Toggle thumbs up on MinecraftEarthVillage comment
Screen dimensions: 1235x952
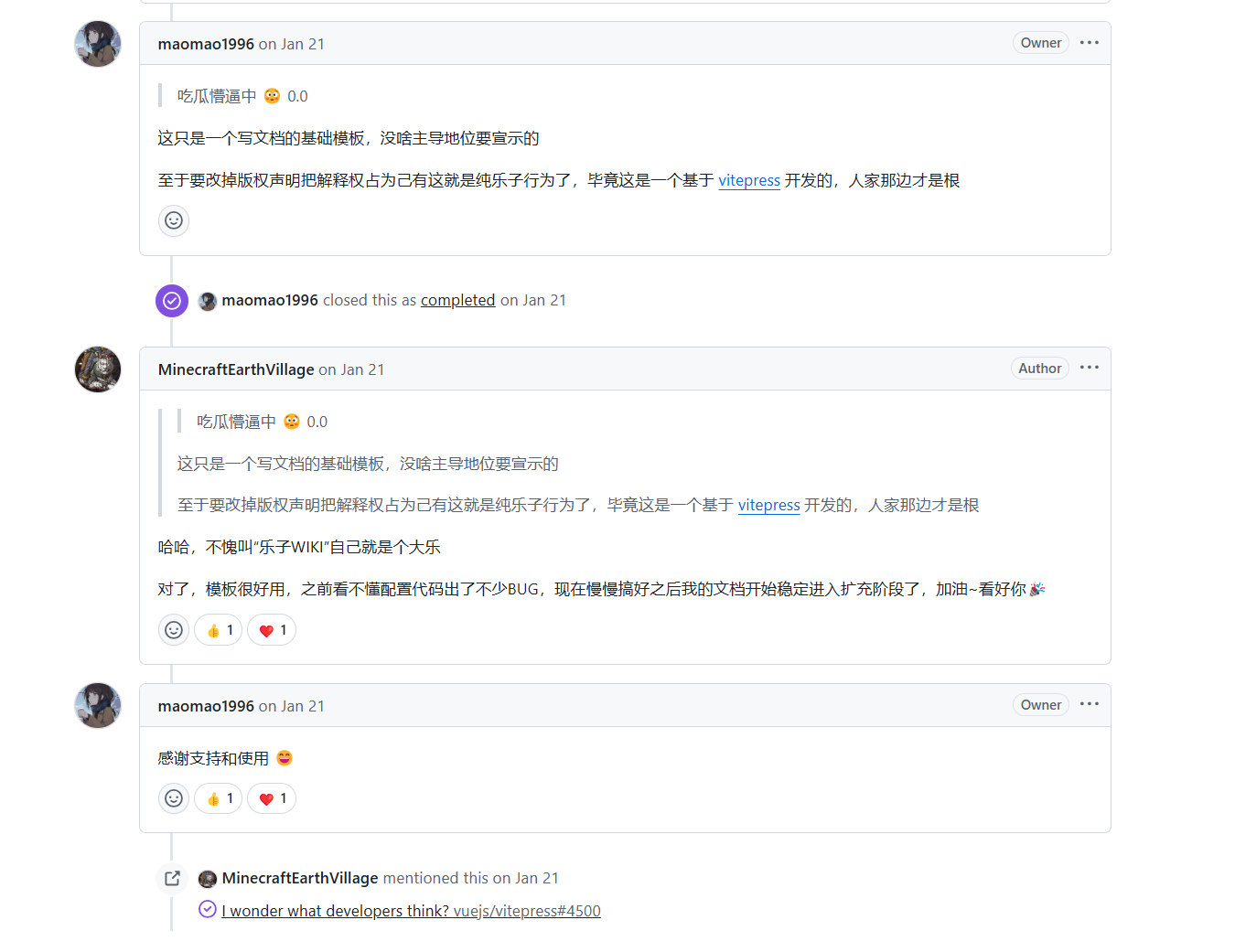(219, 630)
